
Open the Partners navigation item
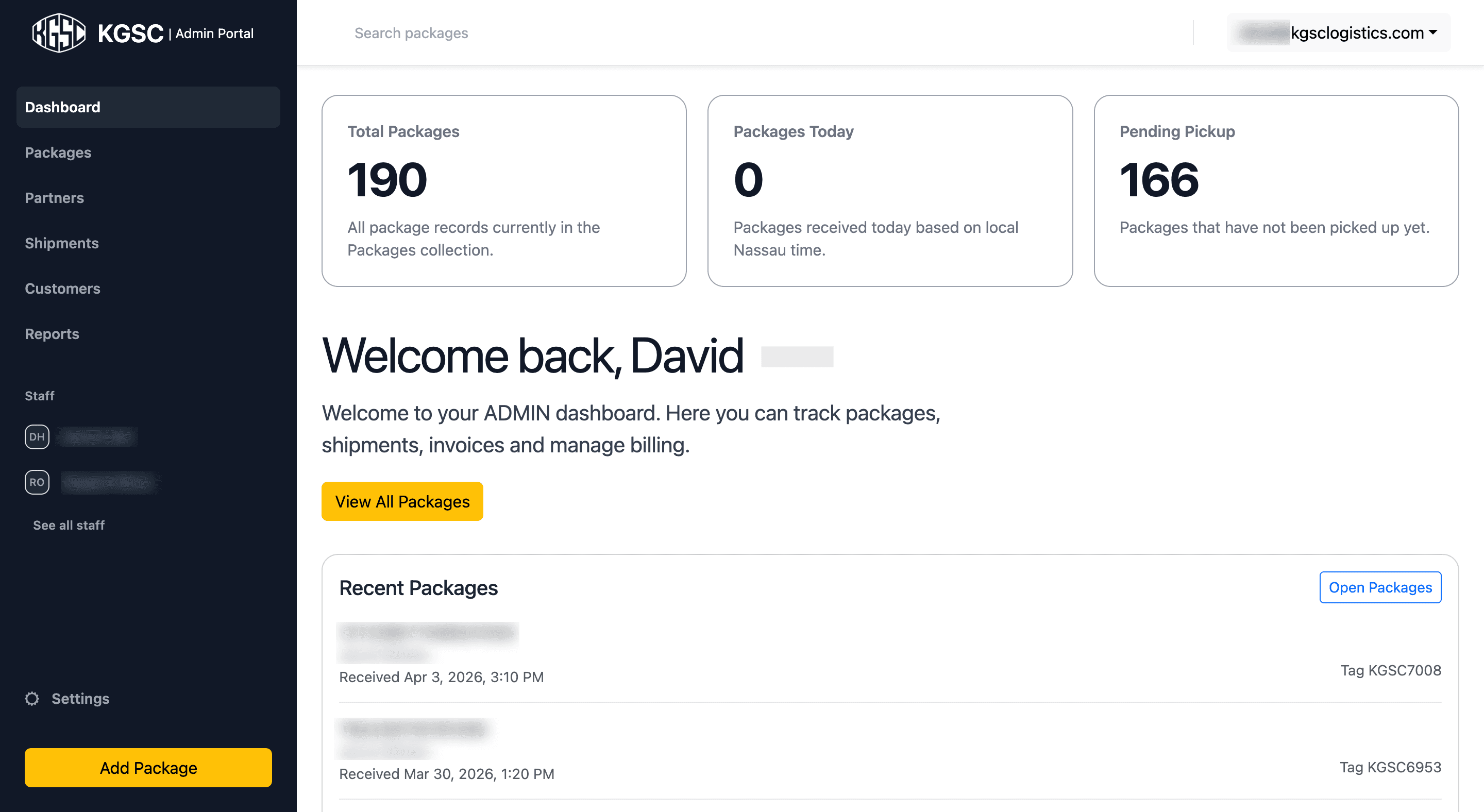(x=54, y=197)
